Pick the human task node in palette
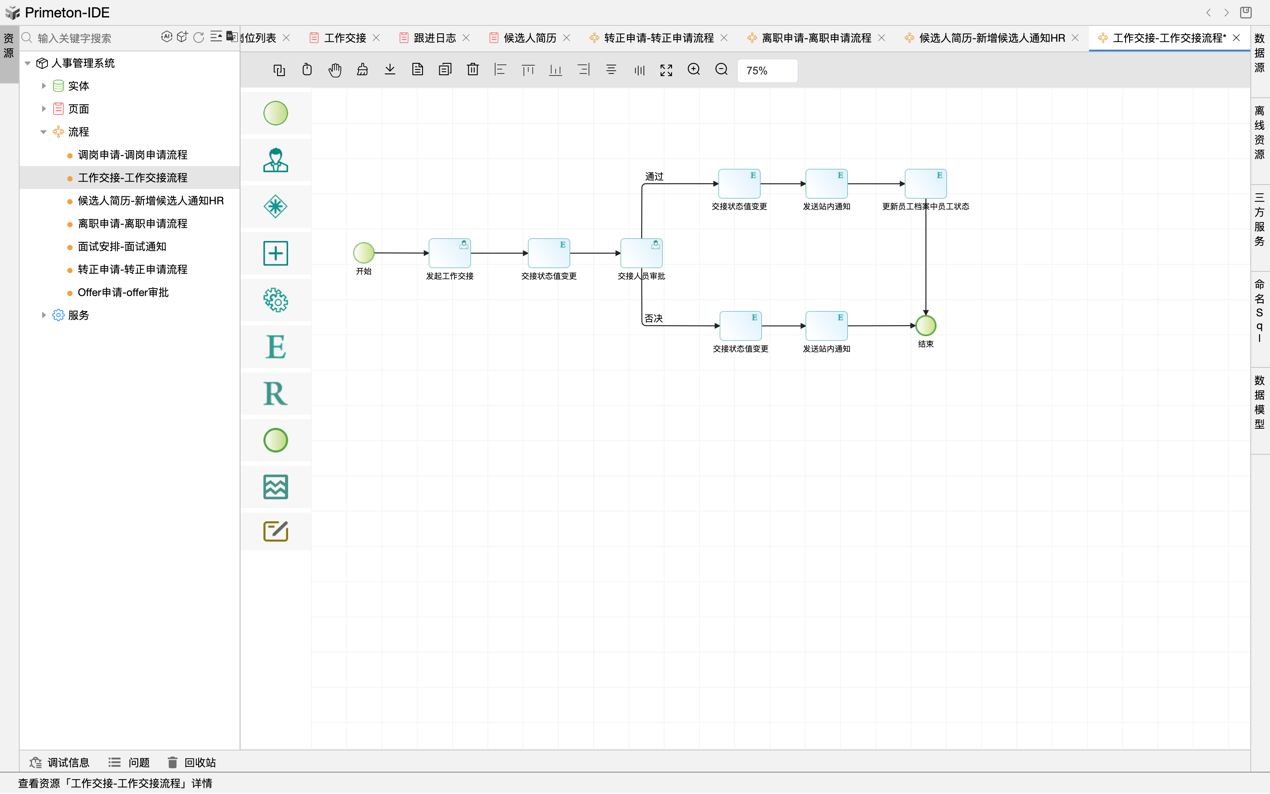1270x794 pixels. [x=276, y=160]
